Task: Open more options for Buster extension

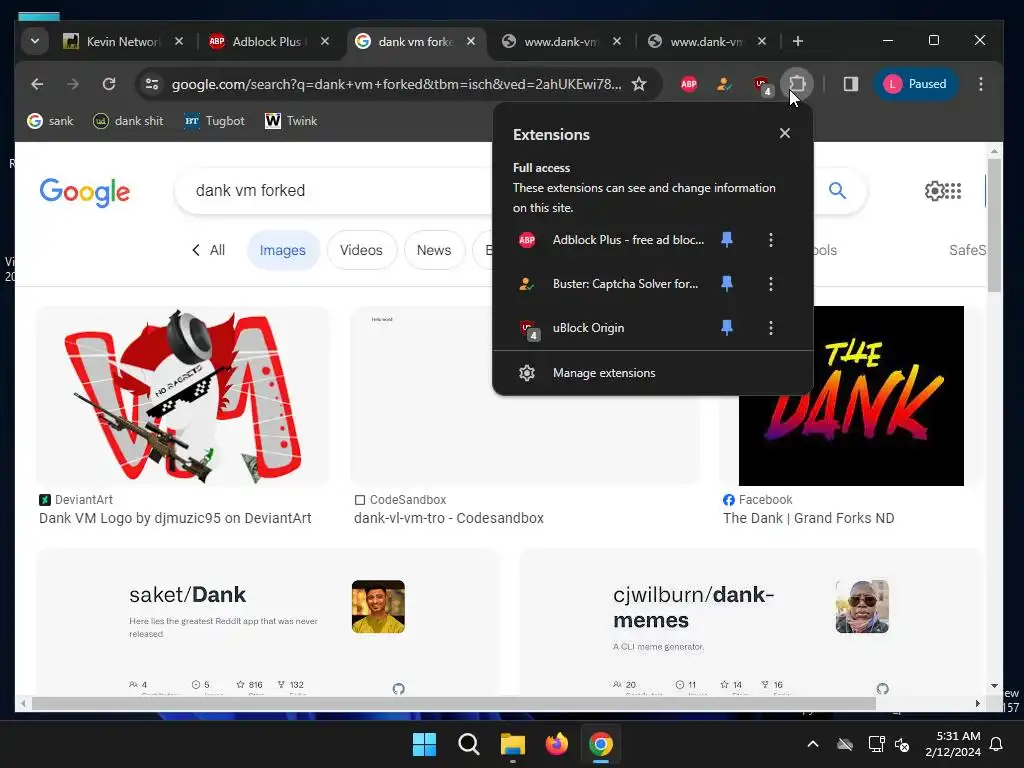Action: click(771, 284)
